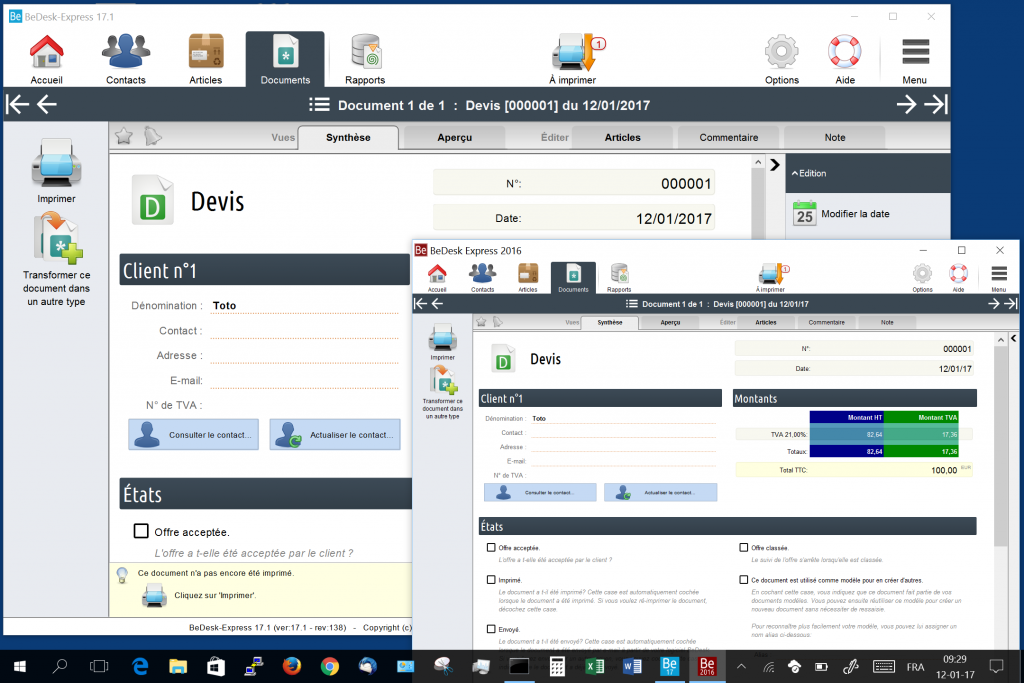Open Options in BeDesk Express 2016 window
1024x683 pixels.
click(x=922, y=278)
